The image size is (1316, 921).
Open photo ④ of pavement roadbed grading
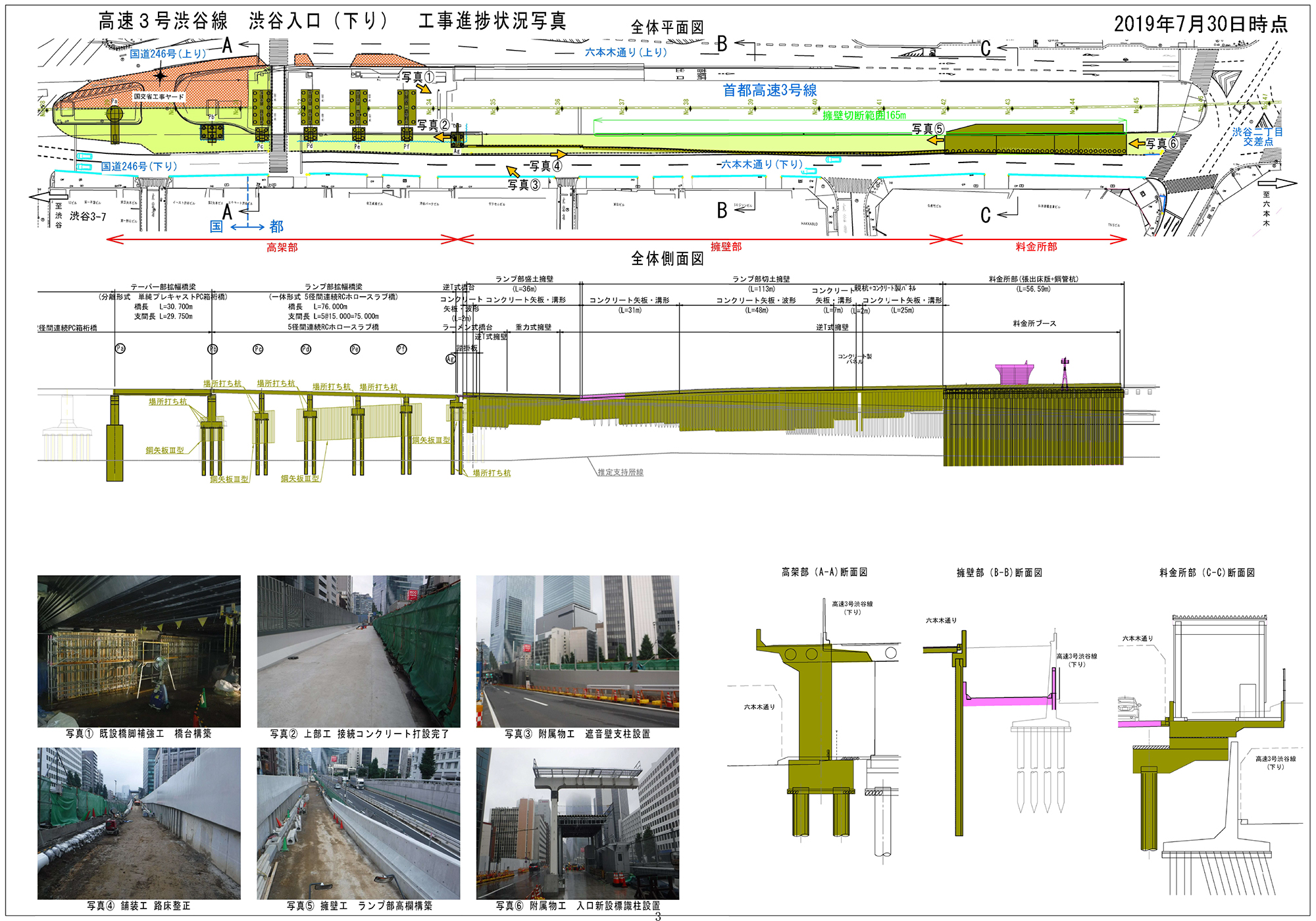[x=139, y=823]
